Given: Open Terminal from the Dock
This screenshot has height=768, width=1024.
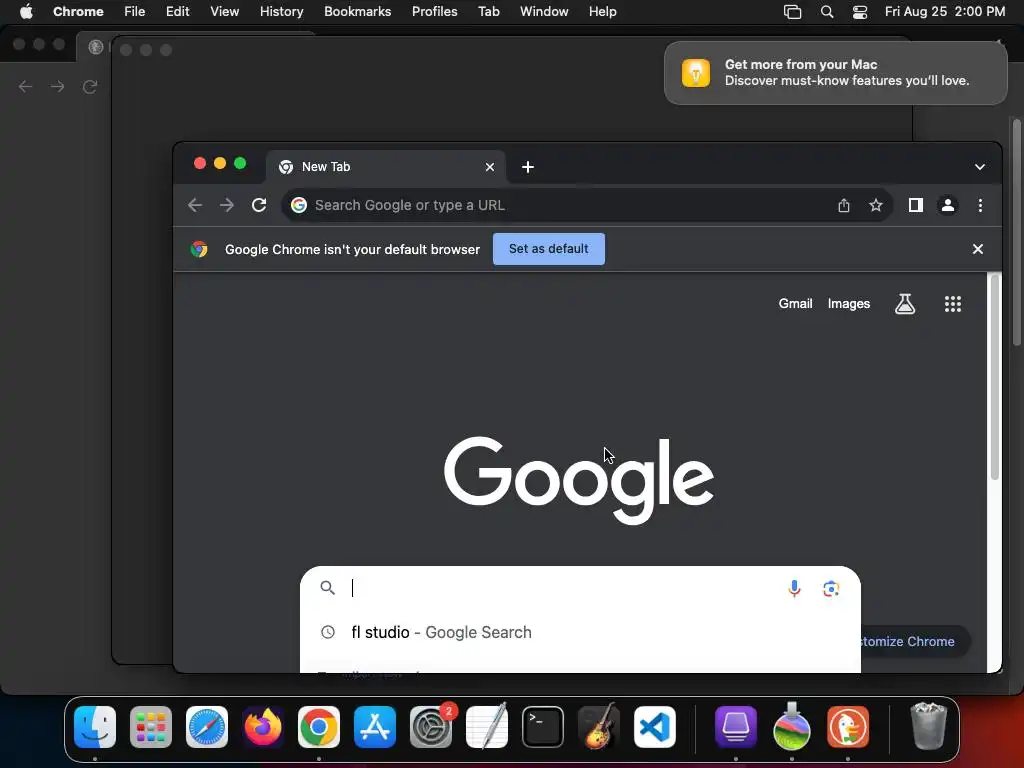Looking at the screenshot, I should pyautogui.click(x=543, y=727).
